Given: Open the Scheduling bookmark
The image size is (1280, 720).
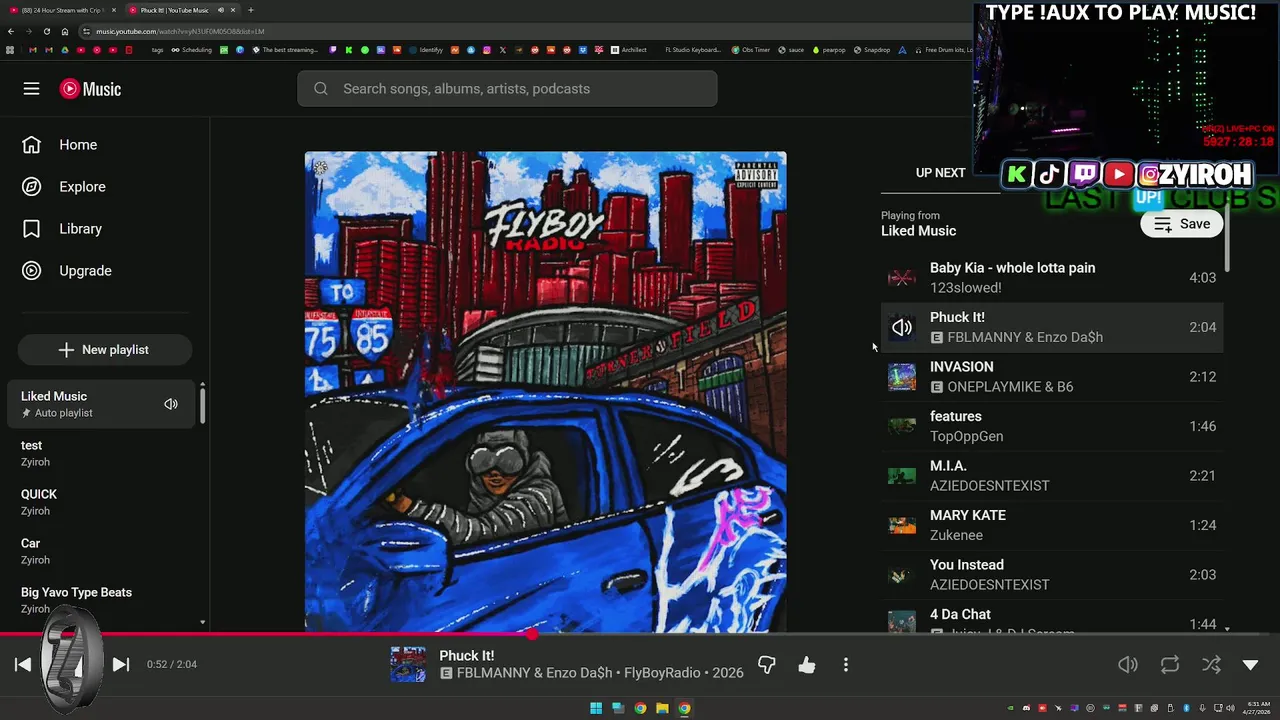Looking at the screenshot, I should [x=192, y=50].
